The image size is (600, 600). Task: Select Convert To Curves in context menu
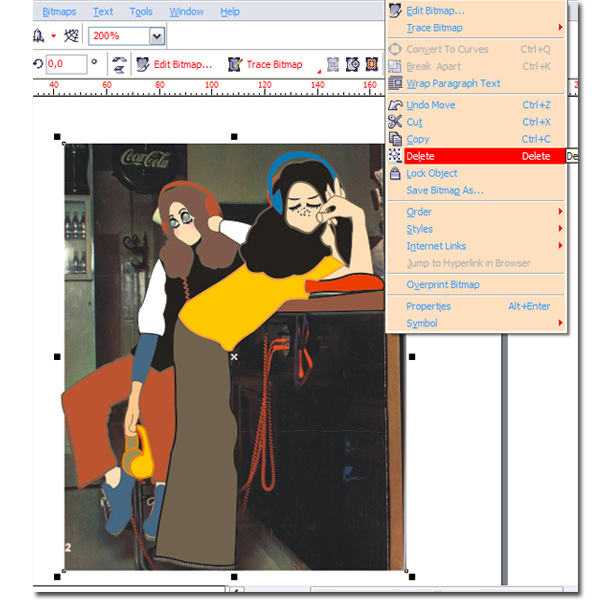pos(476,49)
